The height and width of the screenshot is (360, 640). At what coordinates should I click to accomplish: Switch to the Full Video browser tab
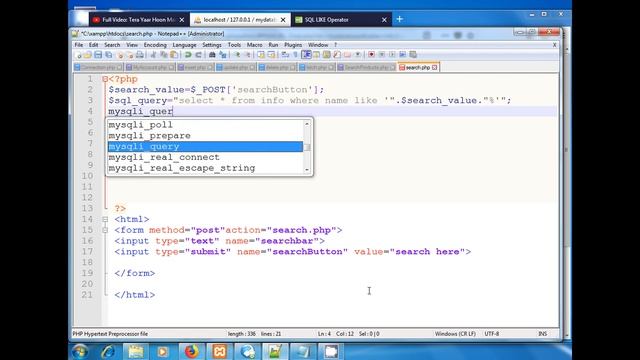coord(138,20)
